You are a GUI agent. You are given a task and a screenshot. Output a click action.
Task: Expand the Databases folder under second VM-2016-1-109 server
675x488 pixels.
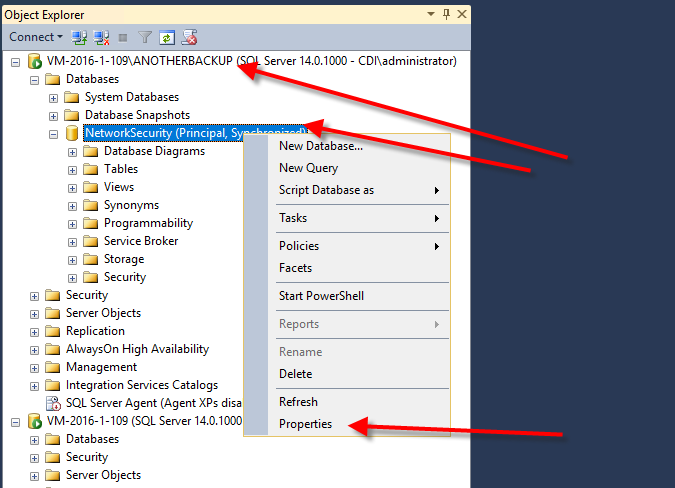click(x=34, y=440)
